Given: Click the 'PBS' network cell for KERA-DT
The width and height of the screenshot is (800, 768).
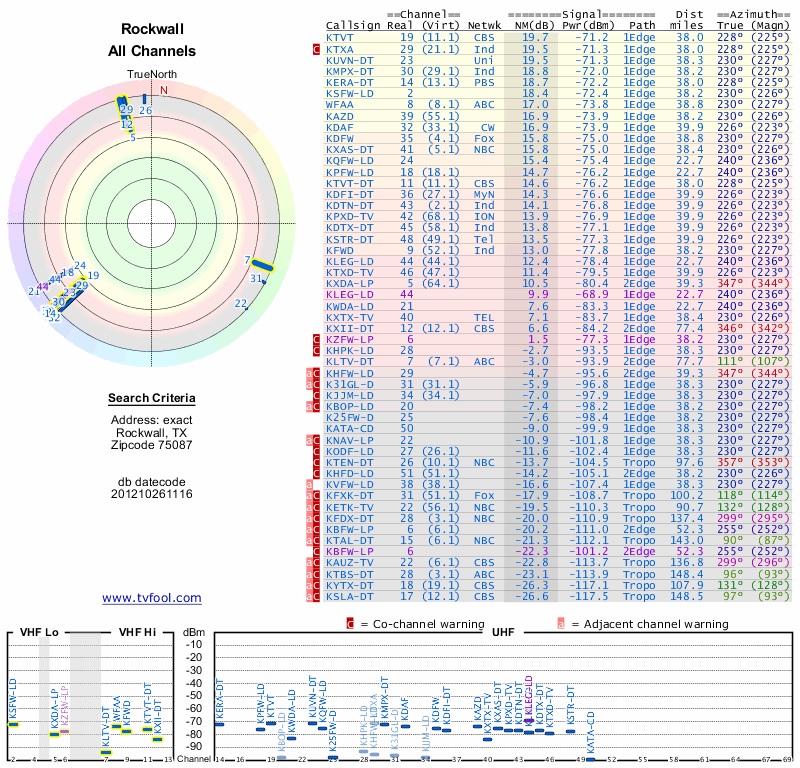Looking at the screenshot, I should click(x=484, y=83).
